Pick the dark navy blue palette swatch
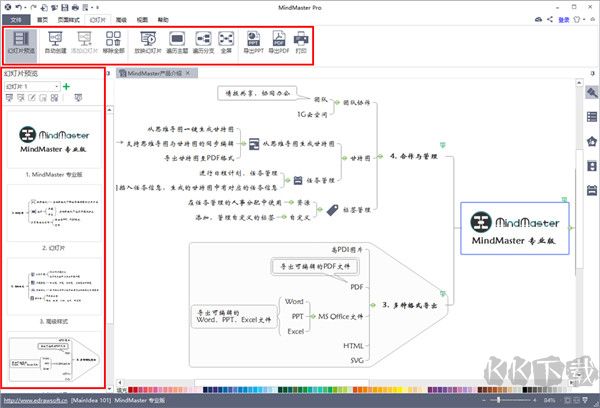 pos(205,390)
